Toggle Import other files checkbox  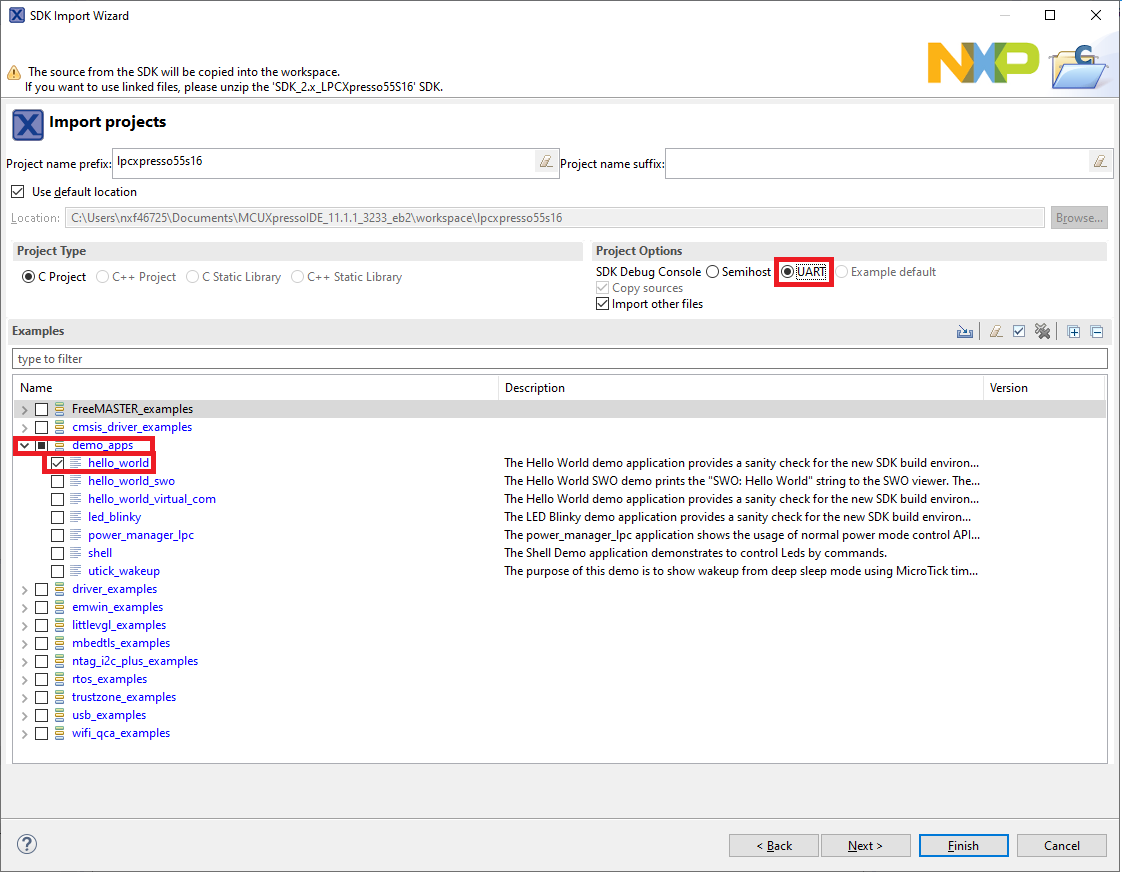[602, 304]
